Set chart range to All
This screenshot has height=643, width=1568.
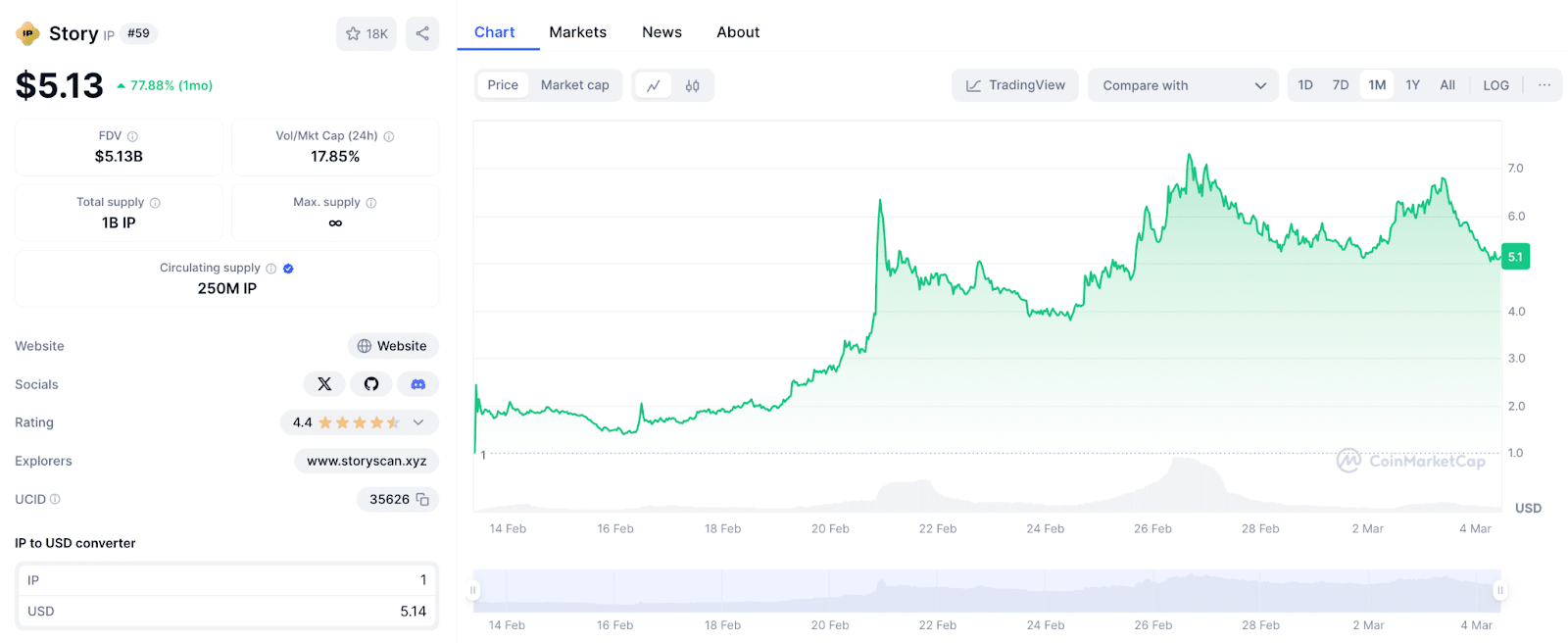click(1447, 85)
